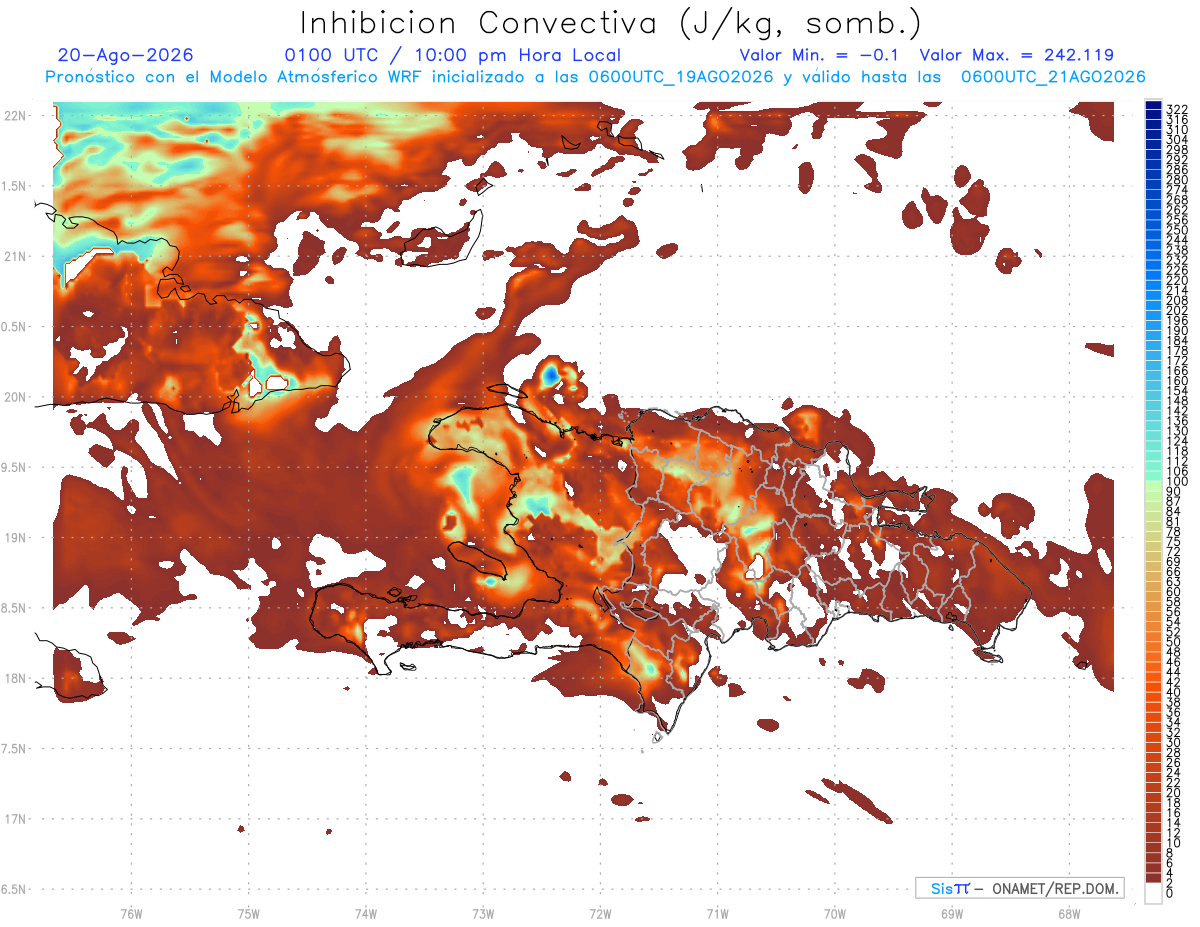This screenshot has width=1200, height=927.
Task: Click the dark blue swatch atop the color scale
Action: 1154,106
